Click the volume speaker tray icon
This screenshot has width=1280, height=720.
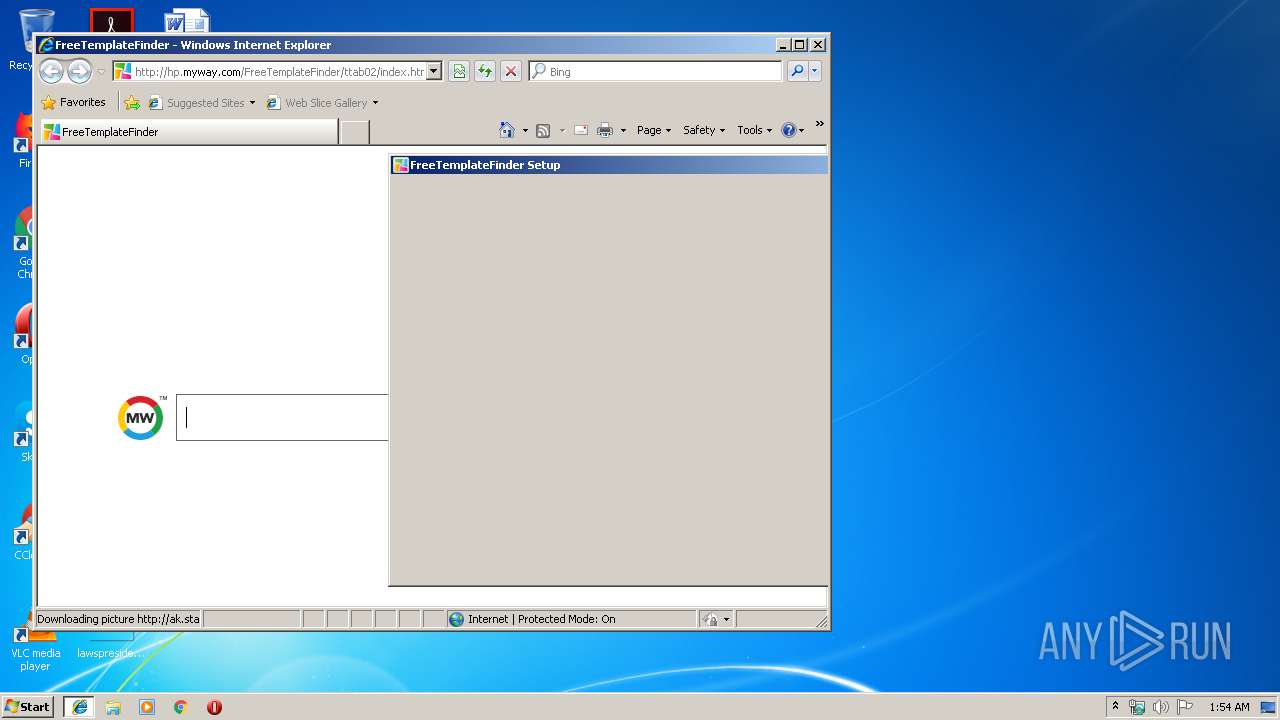(1161, 707)
